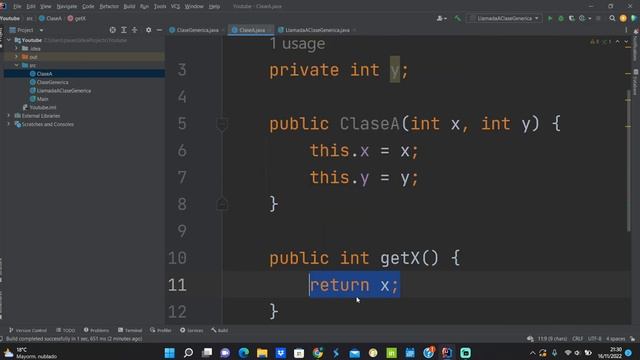The width and height of the screenshot is (640, 360).
Task: Click the Windows Start button
Action: click(169, 353)
